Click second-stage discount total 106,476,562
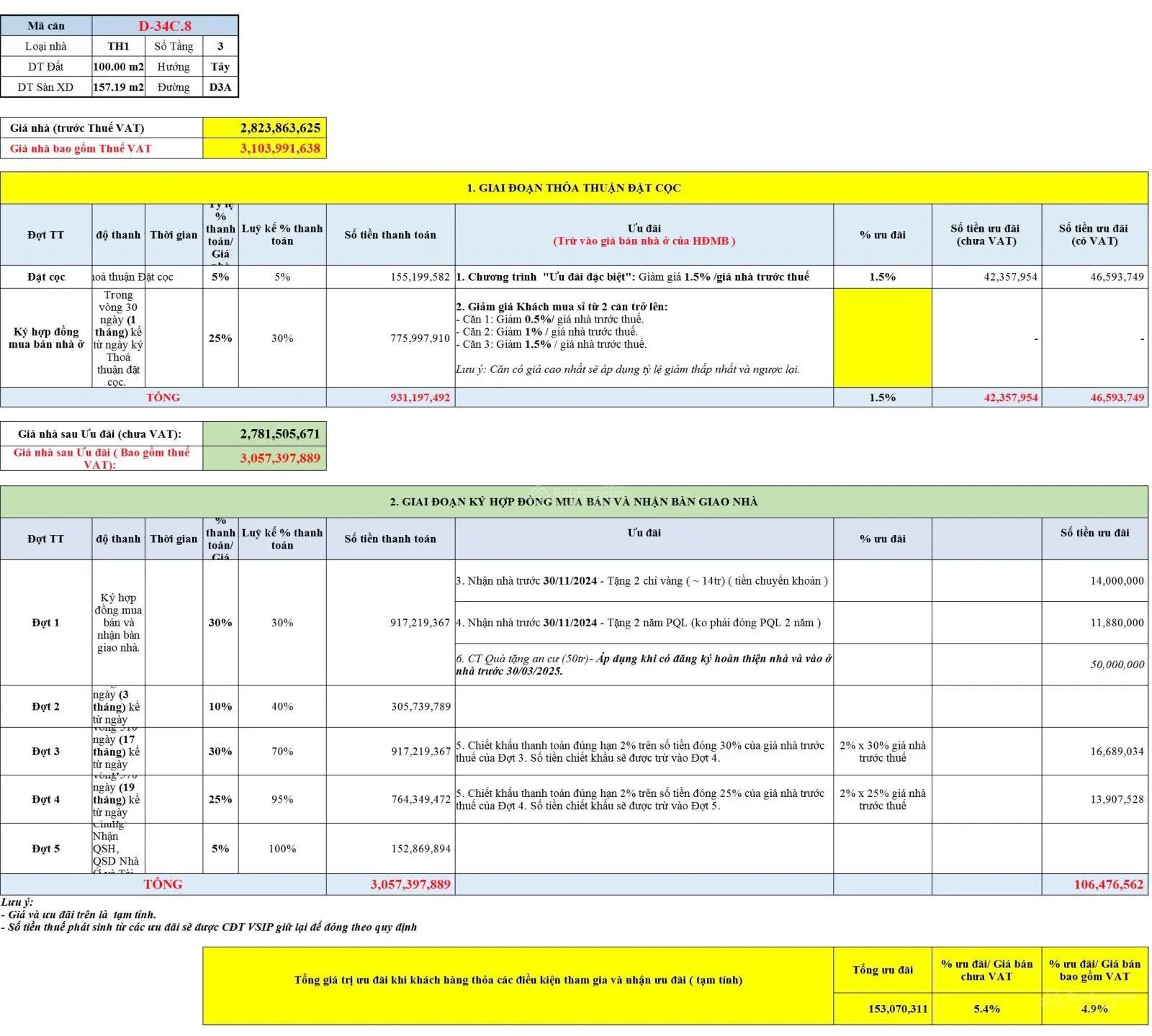The height and width of the screenshot is (1036, 1152). 1095,884
